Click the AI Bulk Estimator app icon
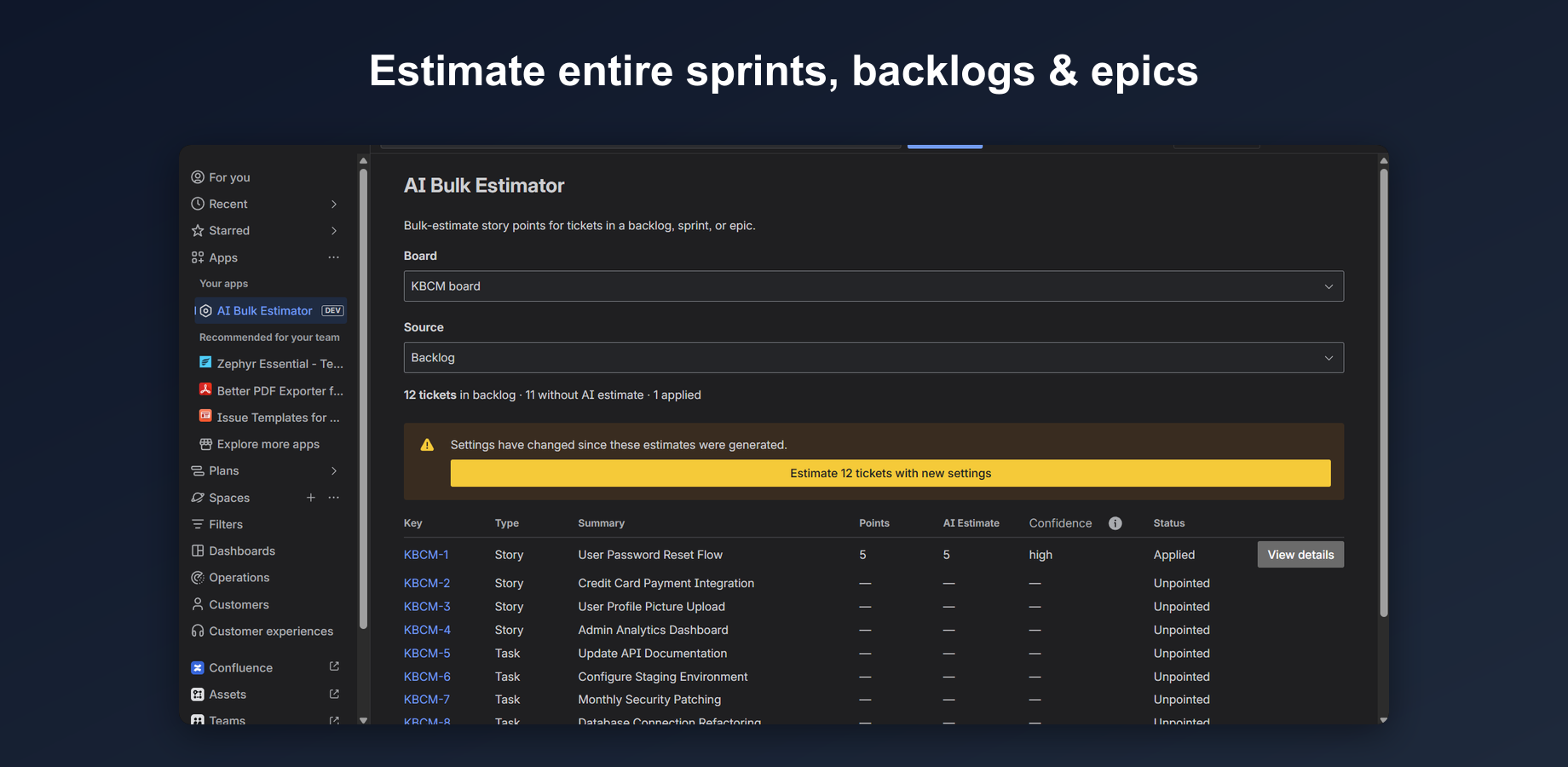Image resolution: width=1568 pixels, height=767 pixels. pos(205,311)
